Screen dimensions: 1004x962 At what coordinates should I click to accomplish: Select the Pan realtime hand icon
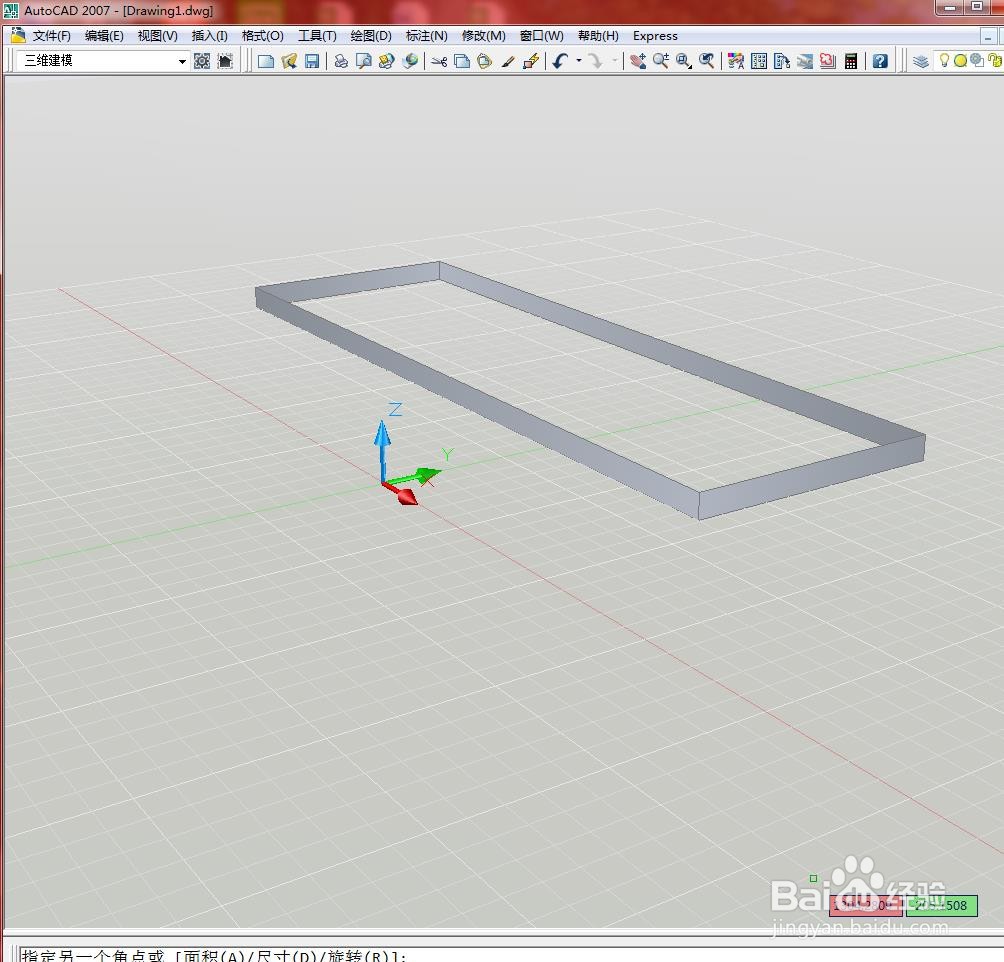[638, 61]
